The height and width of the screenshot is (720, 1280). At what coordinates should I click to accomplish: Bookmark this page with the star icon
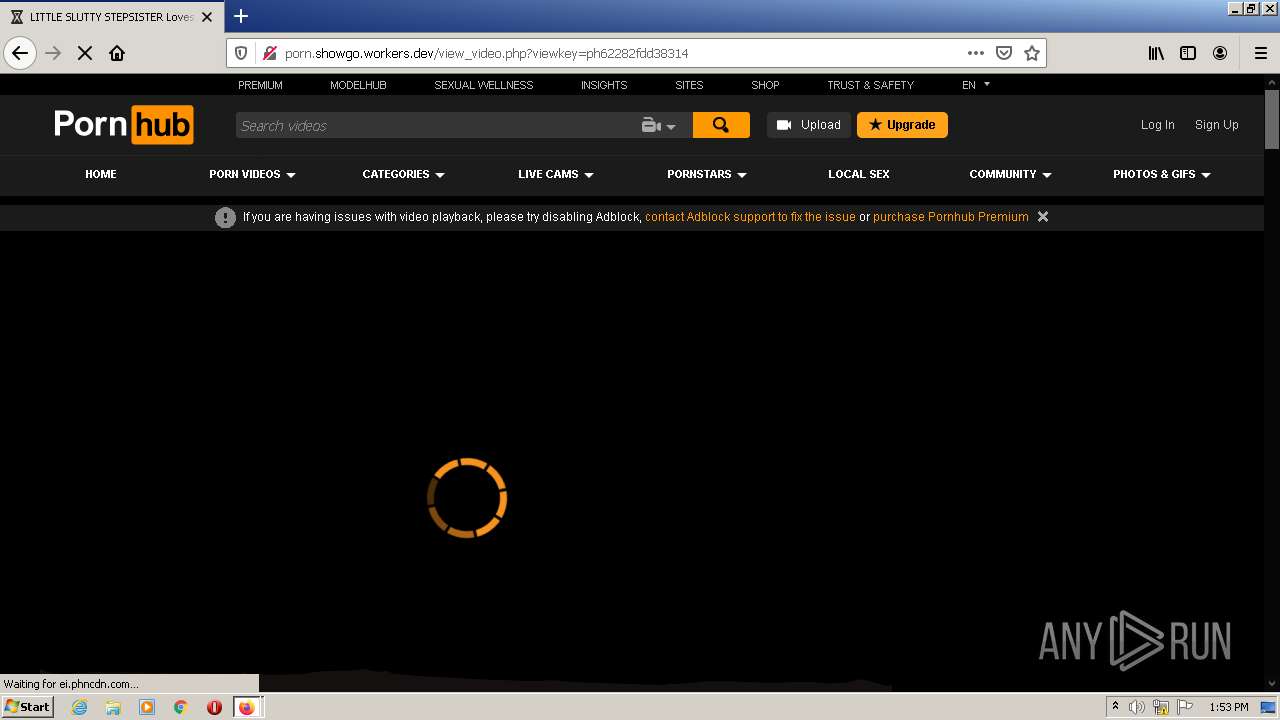click(1032, 53)
